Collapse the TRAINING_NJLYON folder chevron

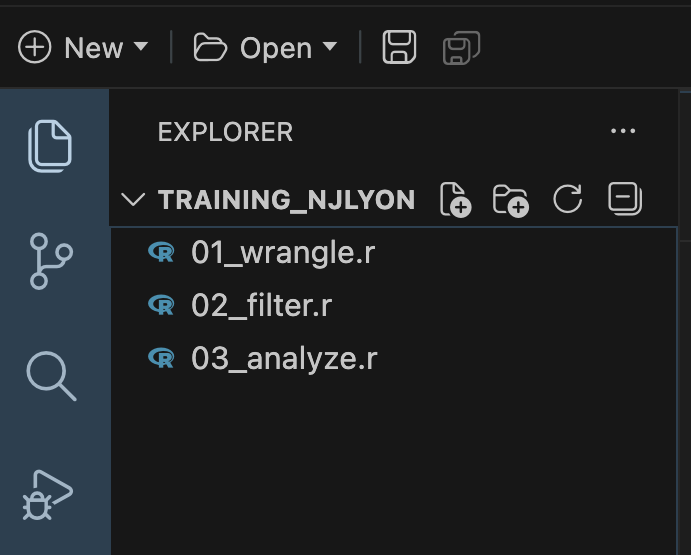click(132, 199)
